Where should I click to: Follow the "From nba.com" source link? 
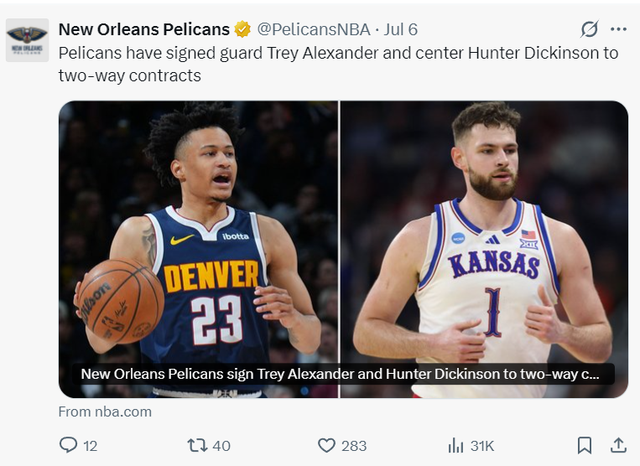(105, 411)
